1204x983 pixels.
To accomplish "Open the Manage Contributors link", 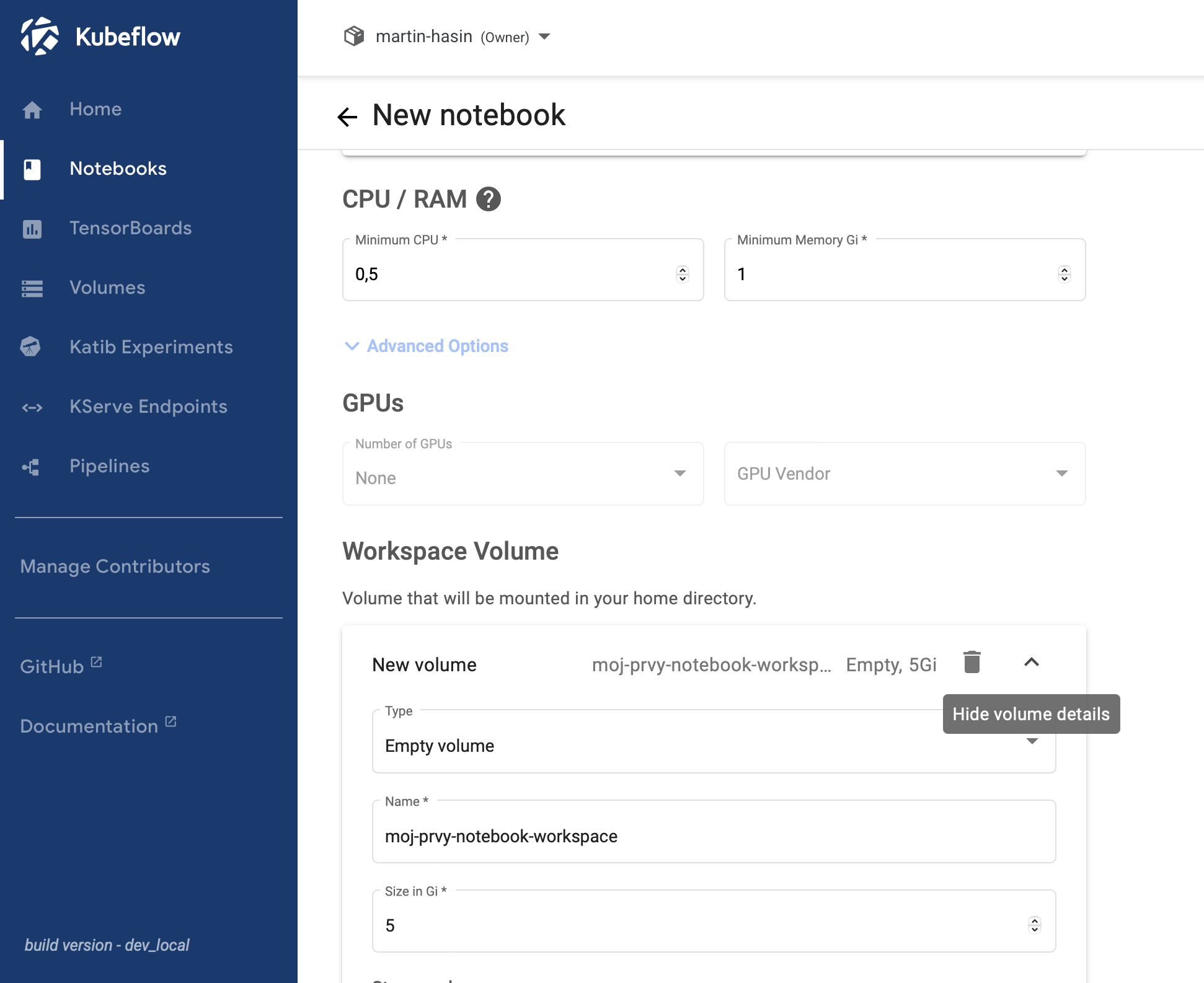I will [115, 566].
